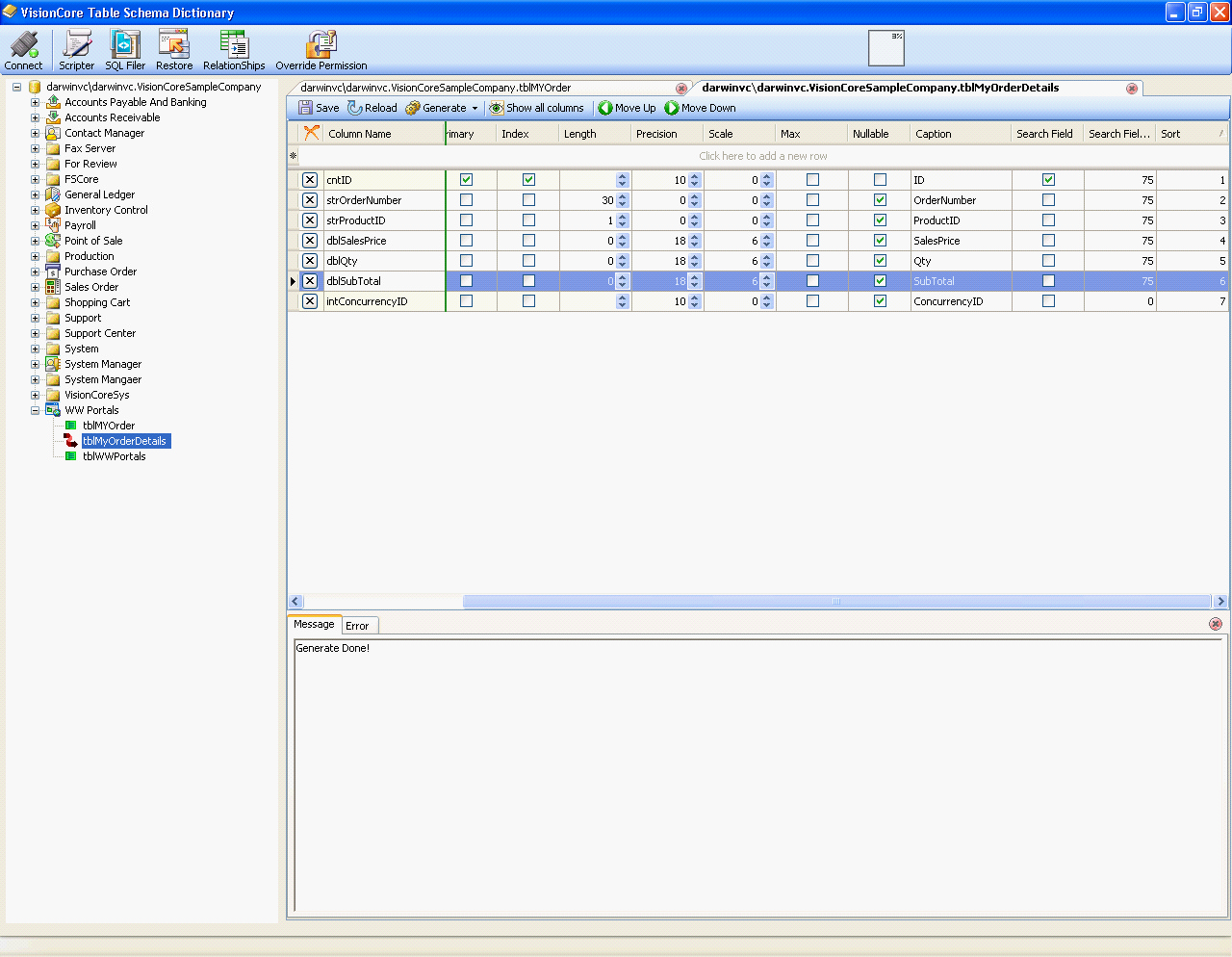The height and width of the screenshot is (957, 1232).
Task: Check Search Field for SalesPrice row
Action: tap(1048, 241)
